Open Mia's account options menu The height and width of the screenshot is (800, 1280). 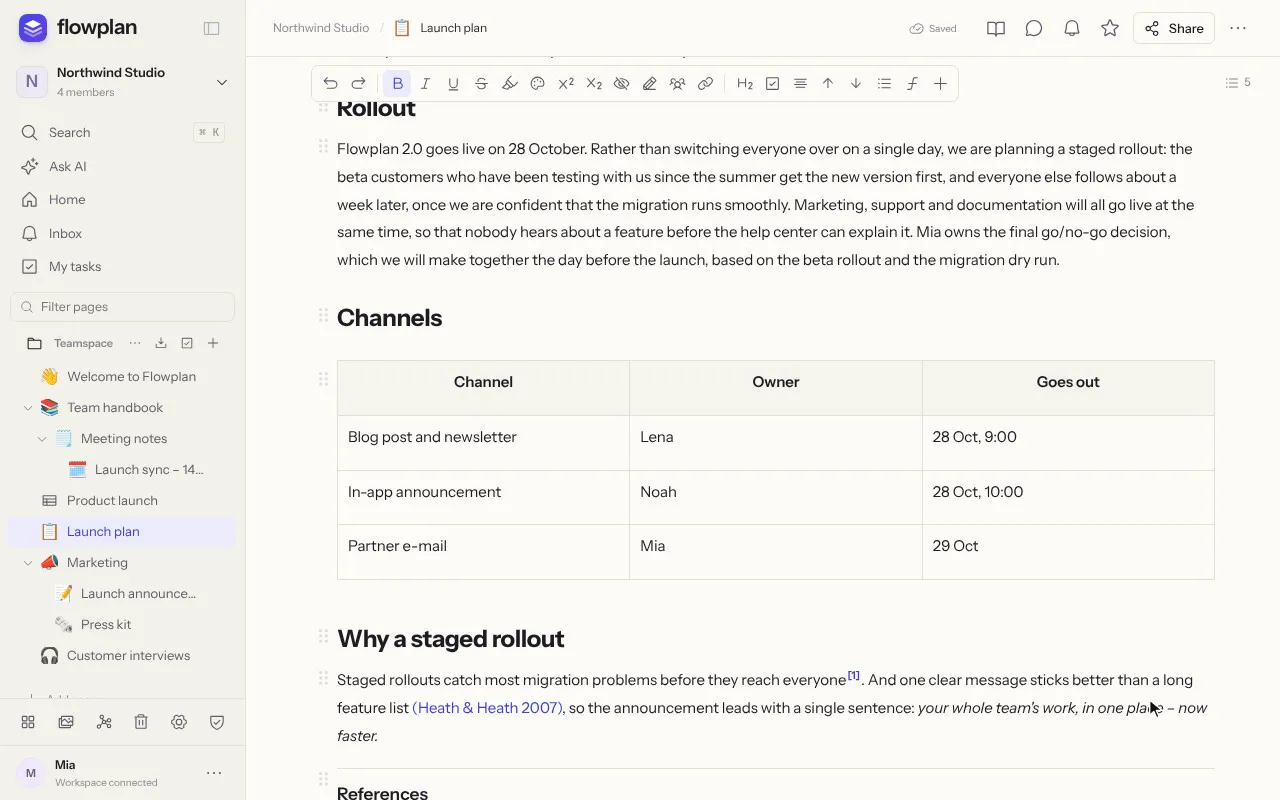pyautogui.click(x=213, y=773)
